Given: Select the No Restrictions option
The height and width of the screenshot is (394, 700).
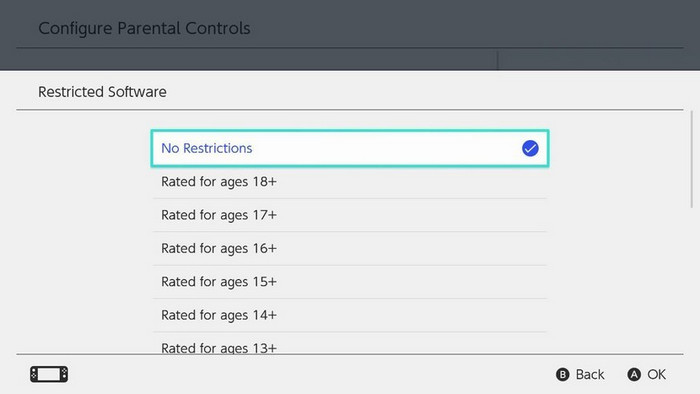Looking at the screenshot, I should 350,148.
